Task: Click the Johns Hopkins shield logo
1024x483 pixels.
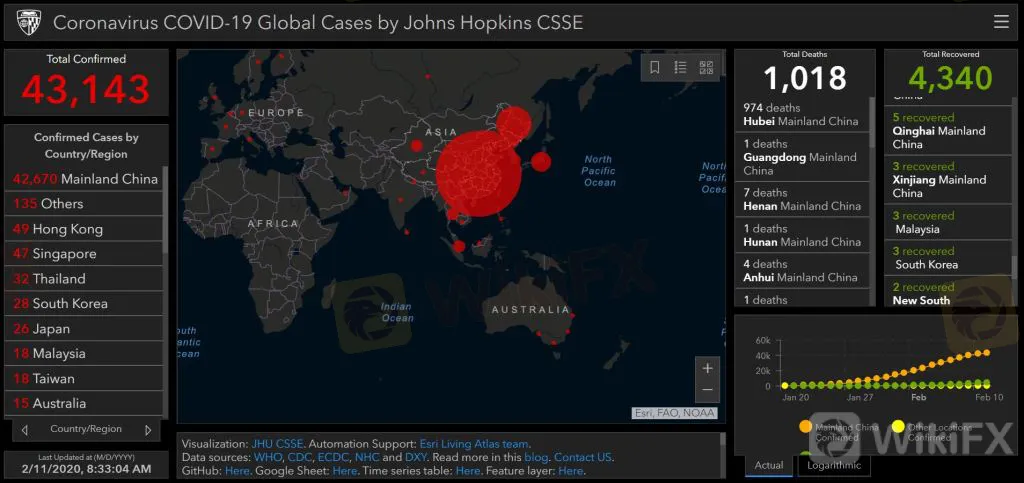Action: 27,22
